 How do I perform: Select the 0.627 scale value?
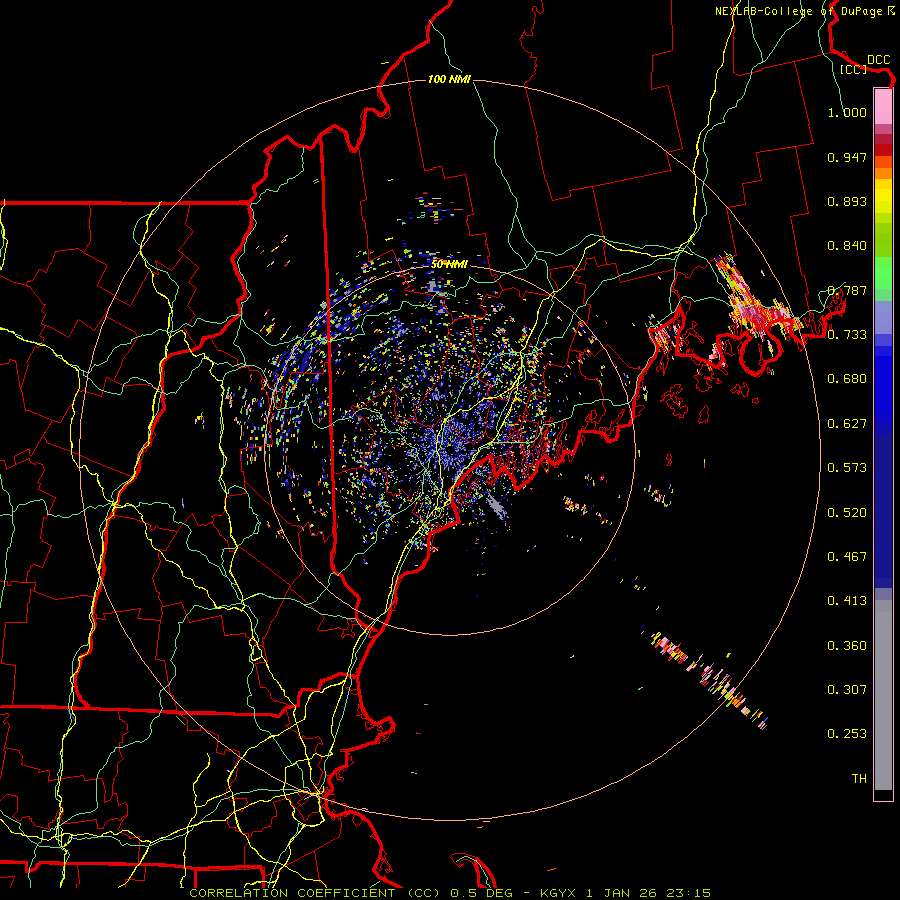(847, 424)
